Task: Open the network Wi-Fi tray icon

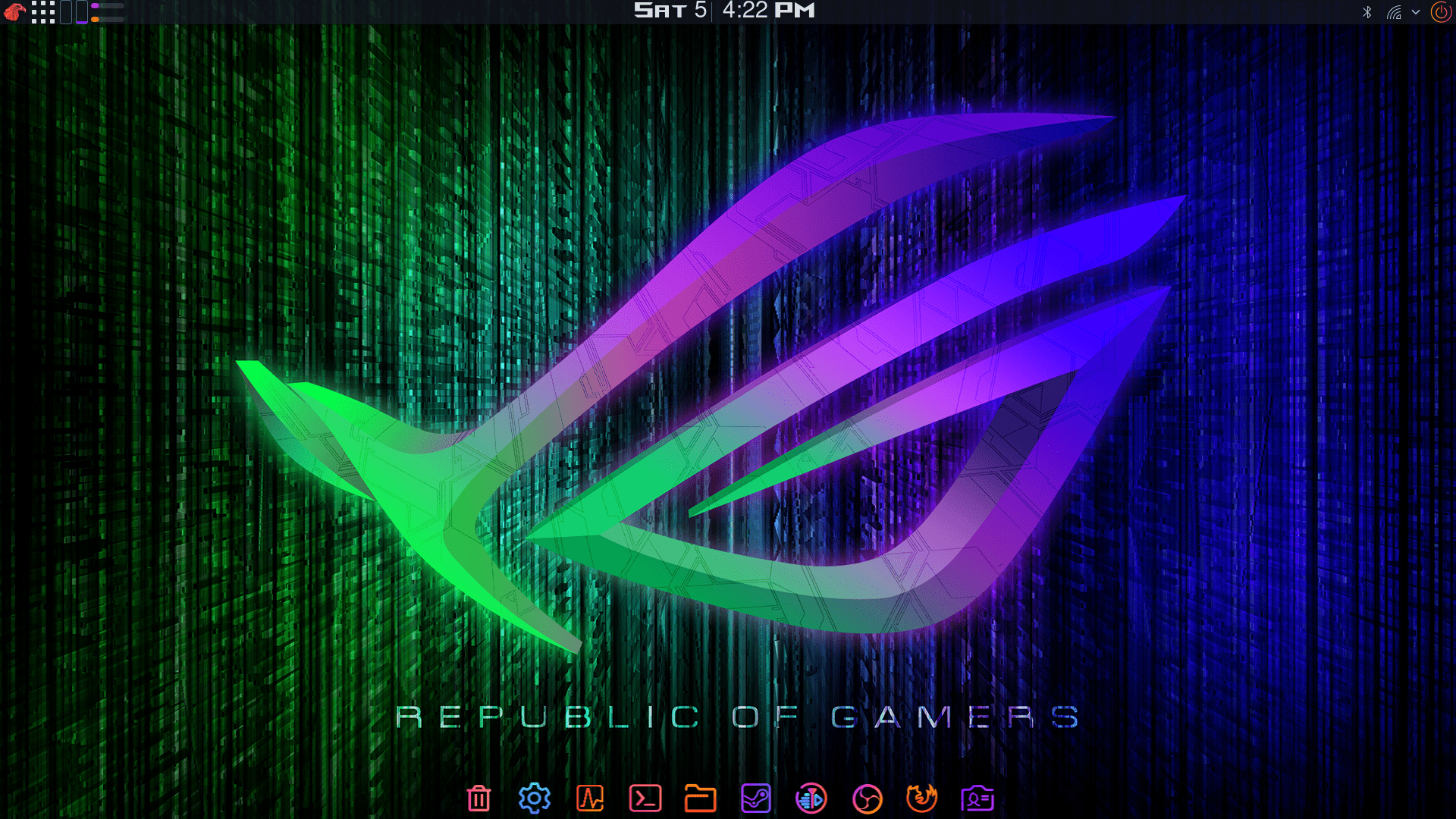Action: (1394, 12)
